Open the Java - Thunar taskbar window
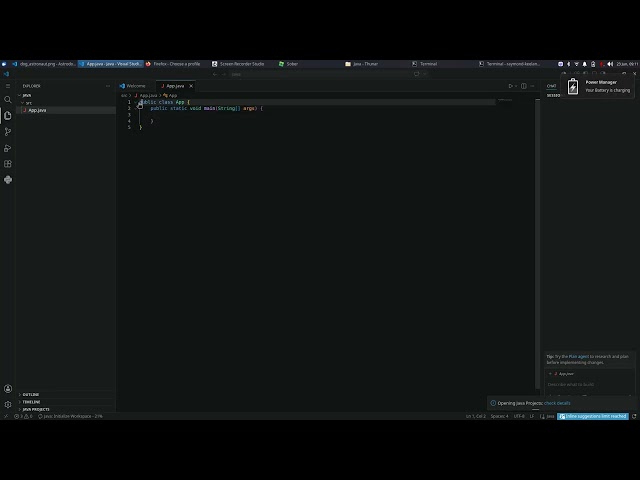Screen dimensions: 640x480 (362, 64)
